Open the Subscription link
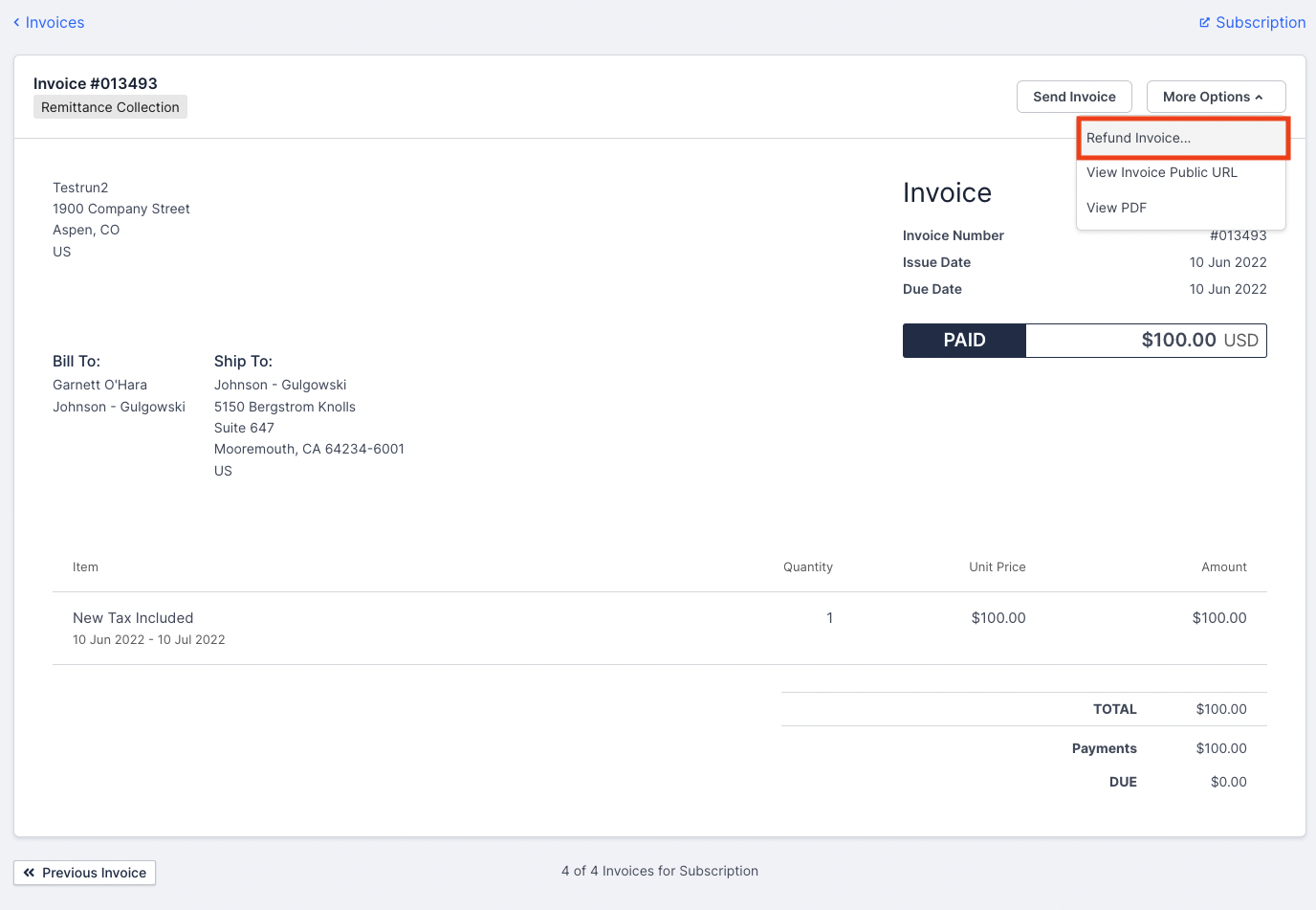1316x910 pixels. pos(1260,22)
